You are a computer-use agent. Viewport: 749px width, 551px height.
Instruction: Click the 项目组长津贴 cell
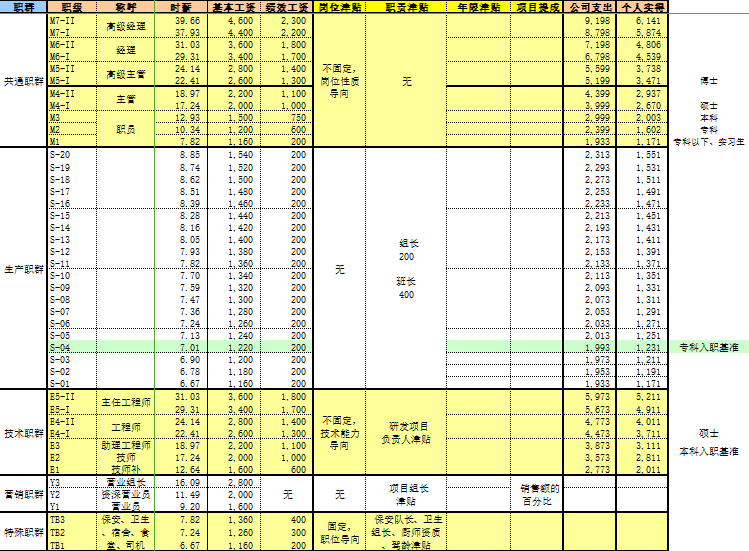pyautogui.click(x=403, y=494)
